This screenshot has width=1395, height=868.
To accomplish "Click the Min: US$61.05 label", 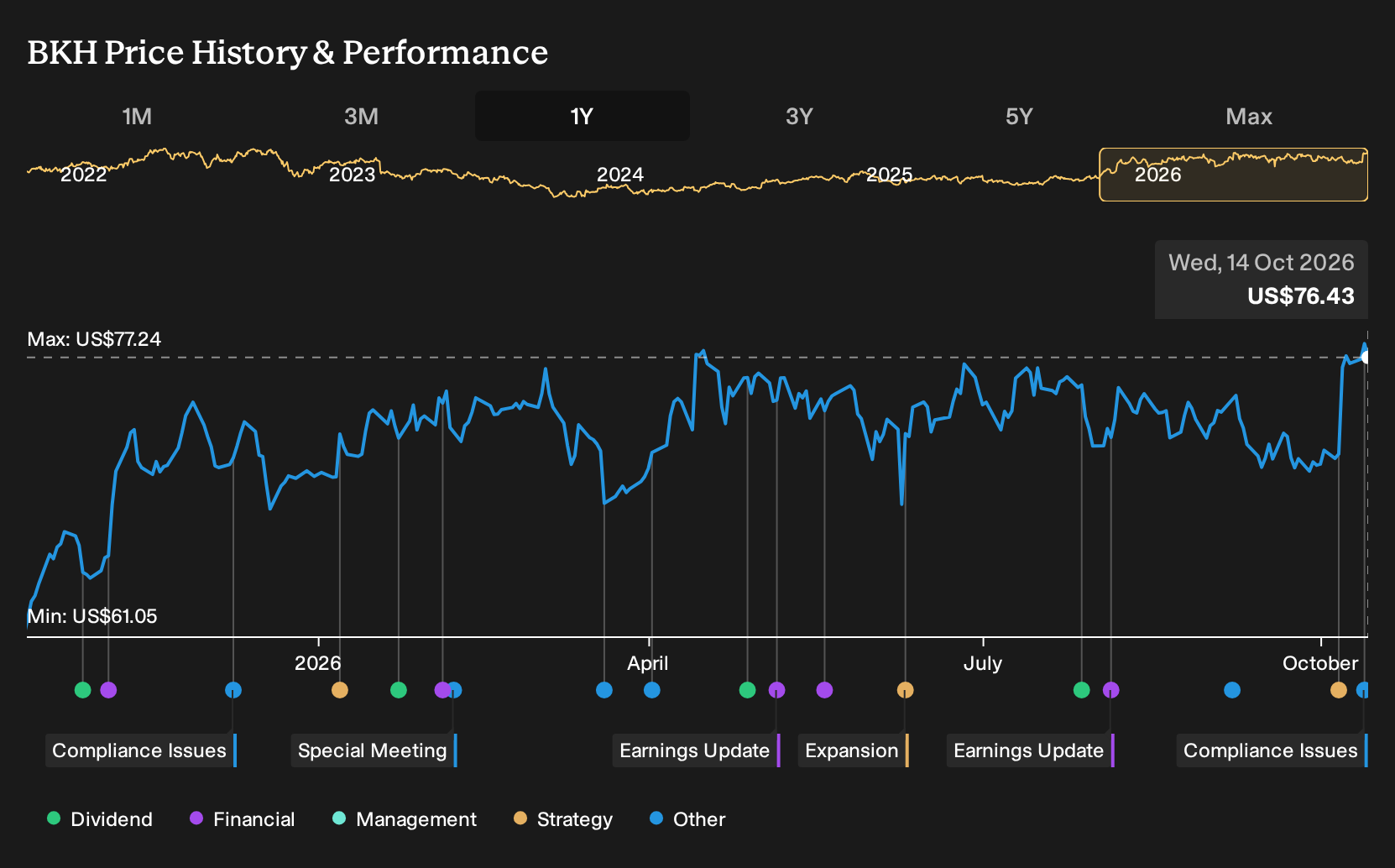I will click(92, 616).
